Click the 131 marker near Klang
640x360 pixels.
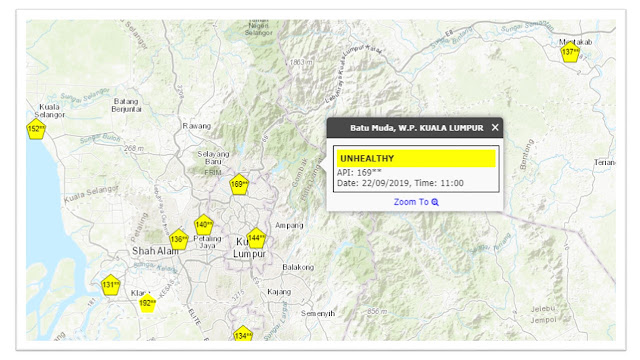111,285
